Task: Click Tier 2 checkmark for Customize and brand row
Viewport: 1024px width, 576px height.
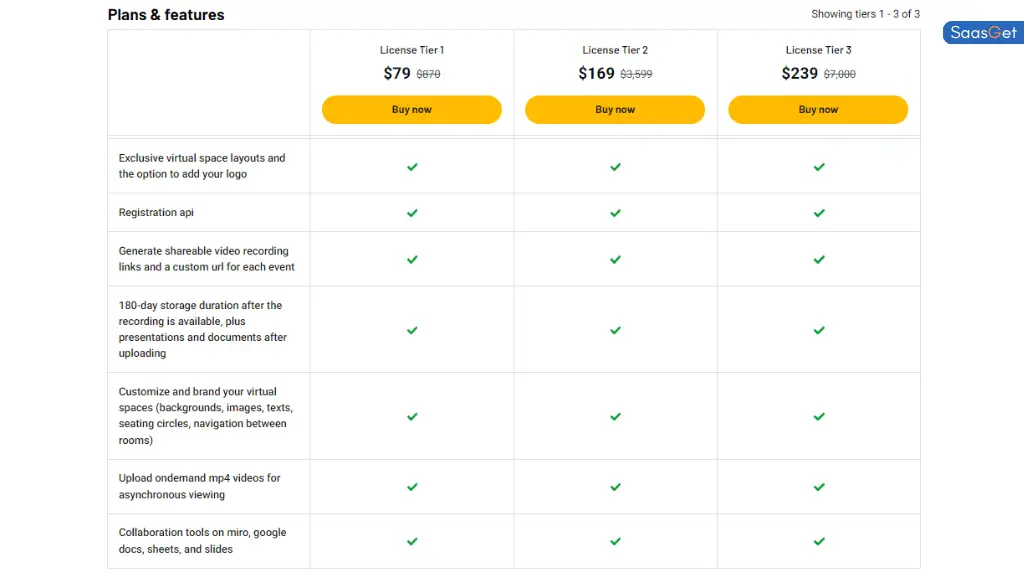Action: [x=615, y=417]
